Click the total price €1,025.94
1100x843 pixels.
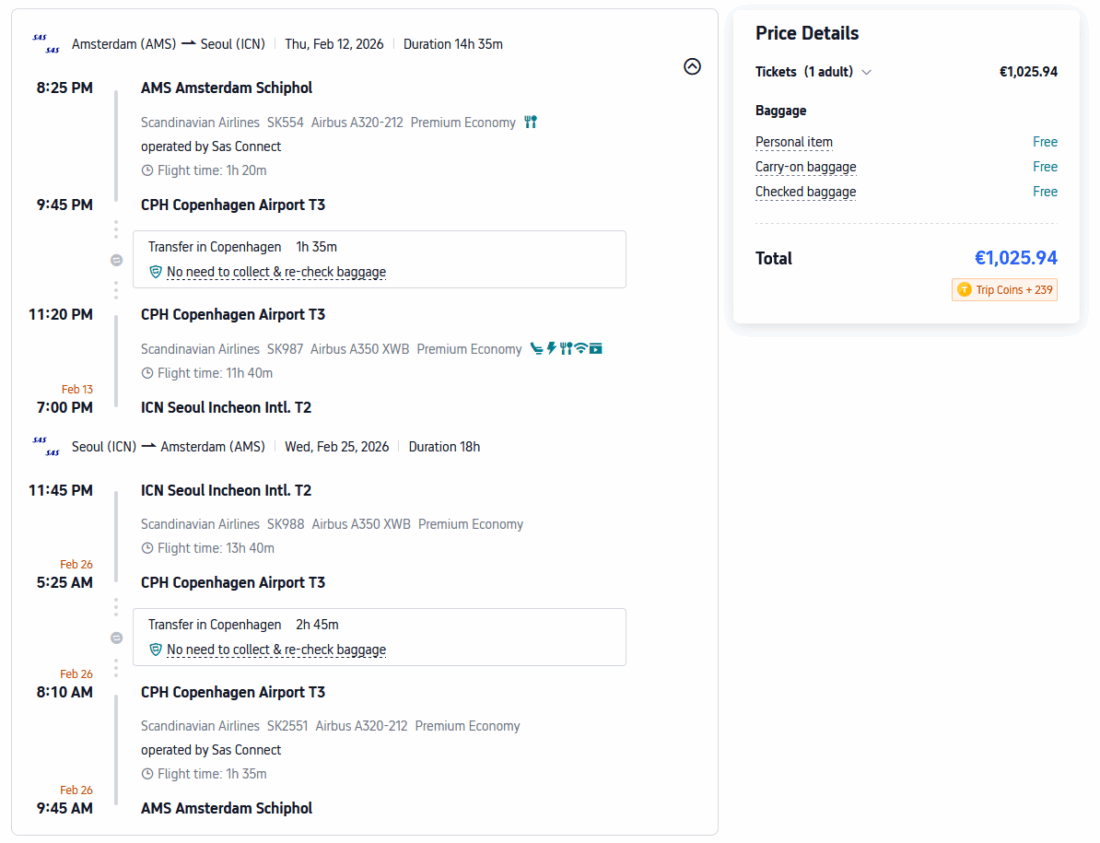pyautogui.click(x=1015, y=258)
